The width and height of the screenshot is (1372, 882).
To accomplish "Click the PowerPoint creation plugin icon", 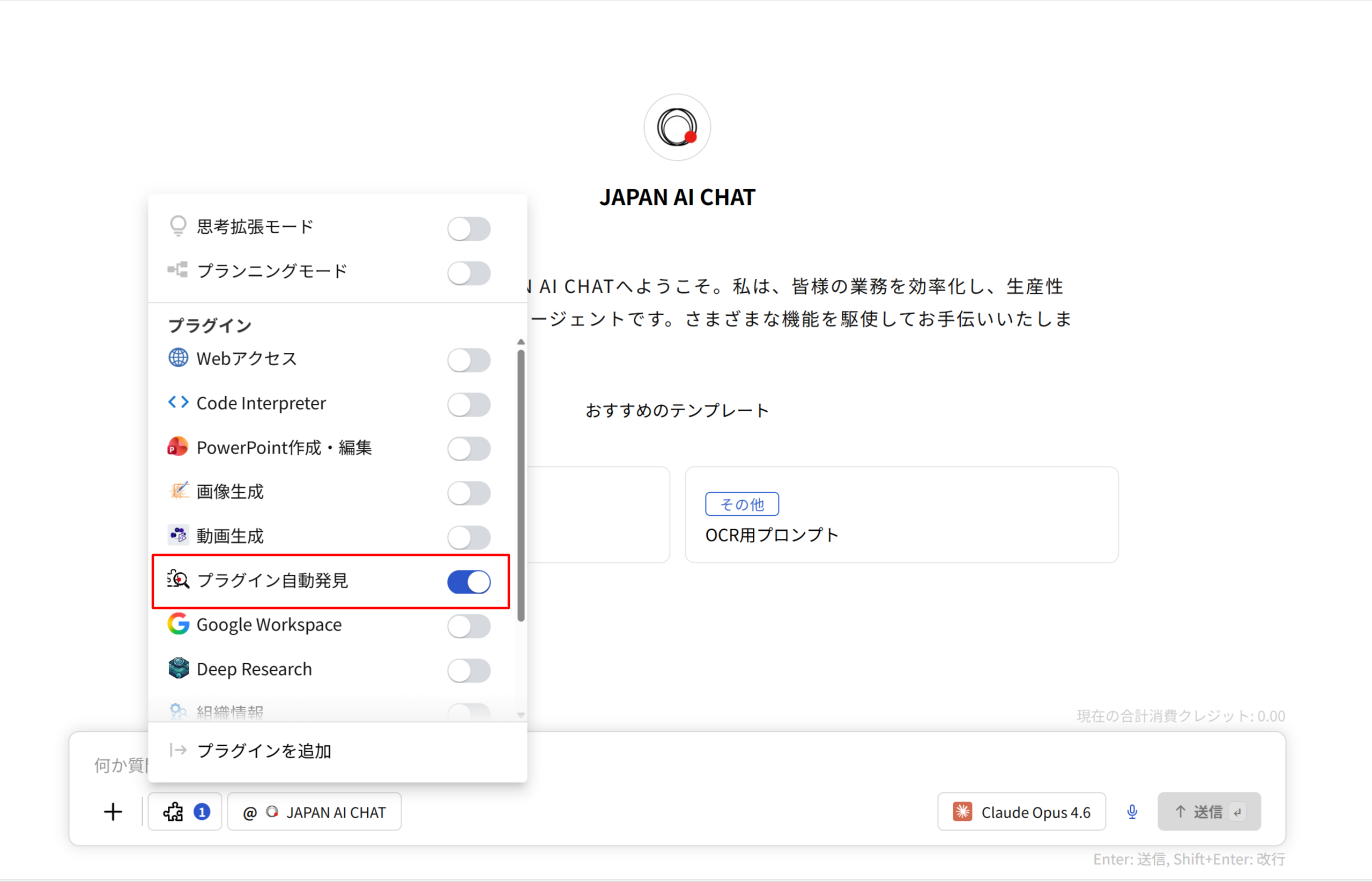I will tap(177, 447).
